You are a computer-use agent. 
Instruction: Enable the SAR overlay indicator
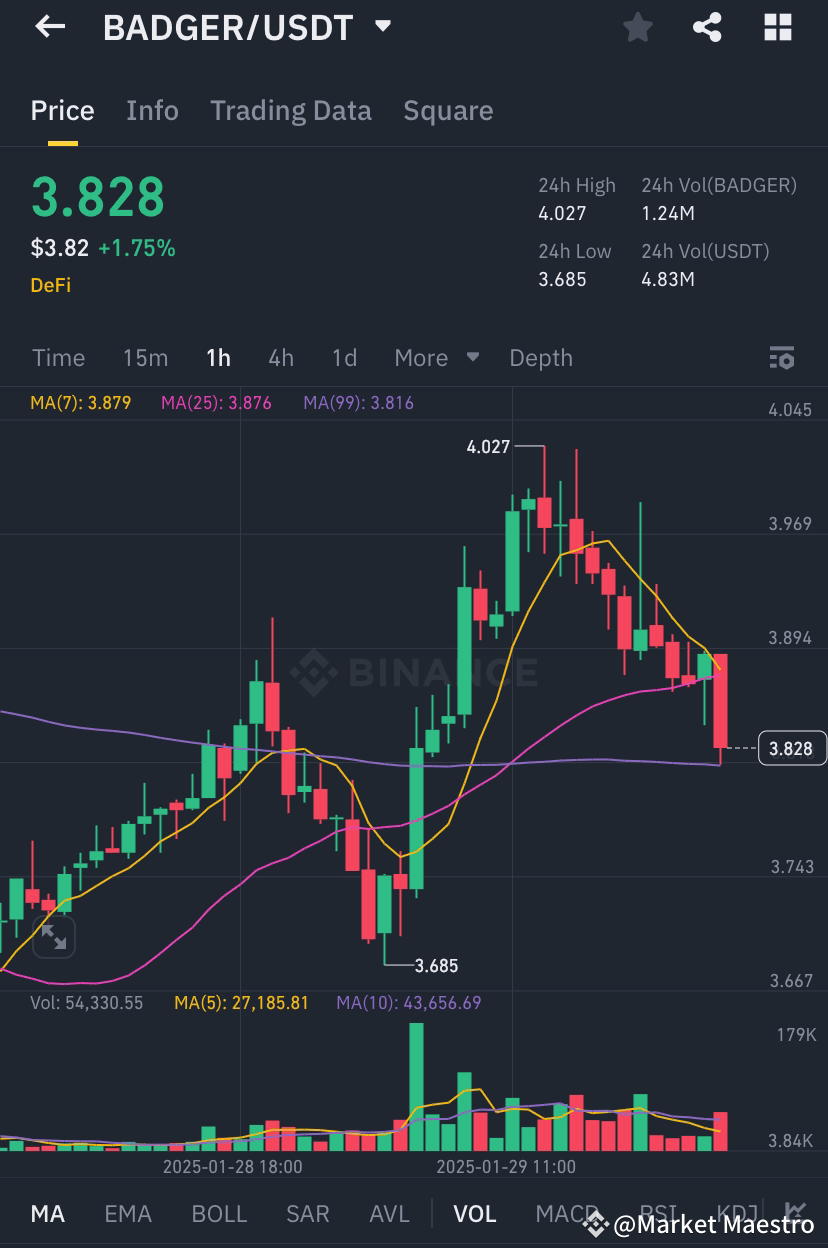307,1213
